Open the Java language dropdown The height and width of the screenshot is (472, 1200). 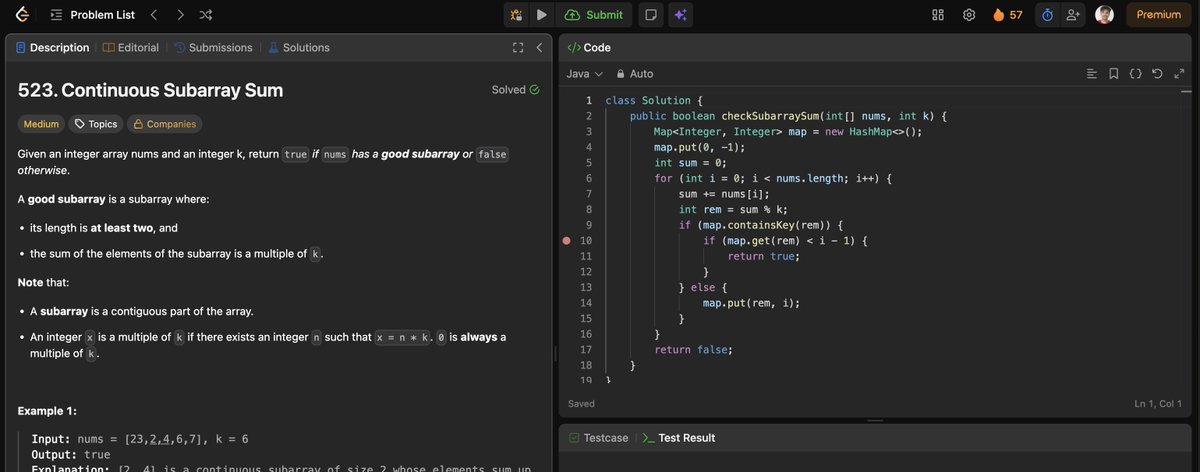pyautogui.click(x=585, y=74)
